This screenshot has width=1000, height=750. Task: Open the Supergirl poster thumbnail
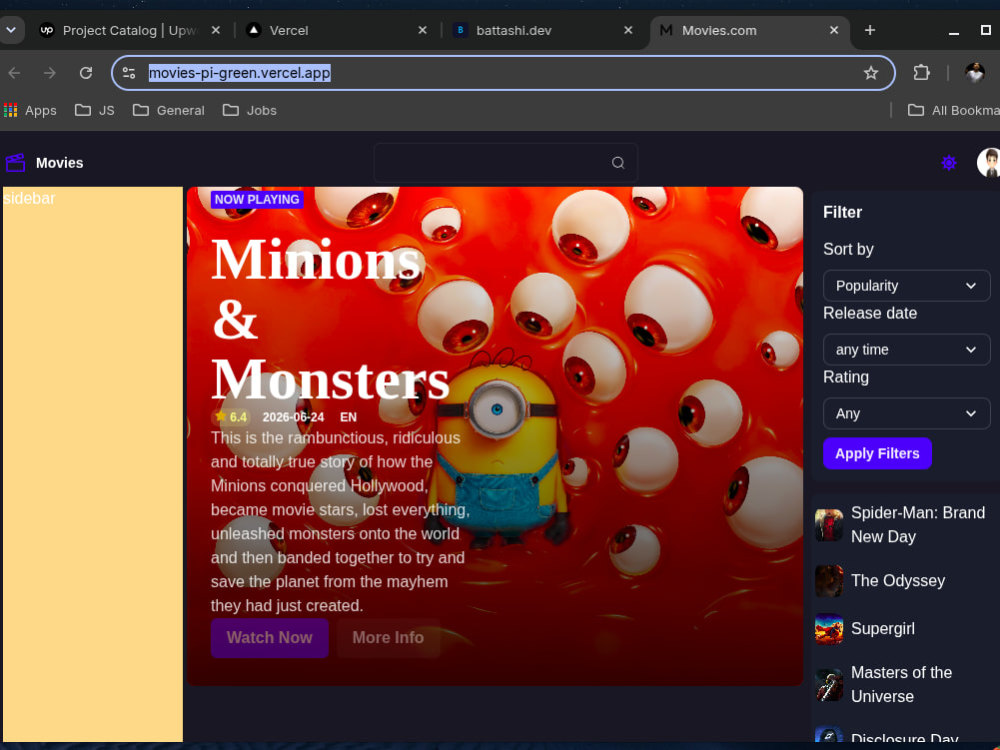tap(828, 628)
